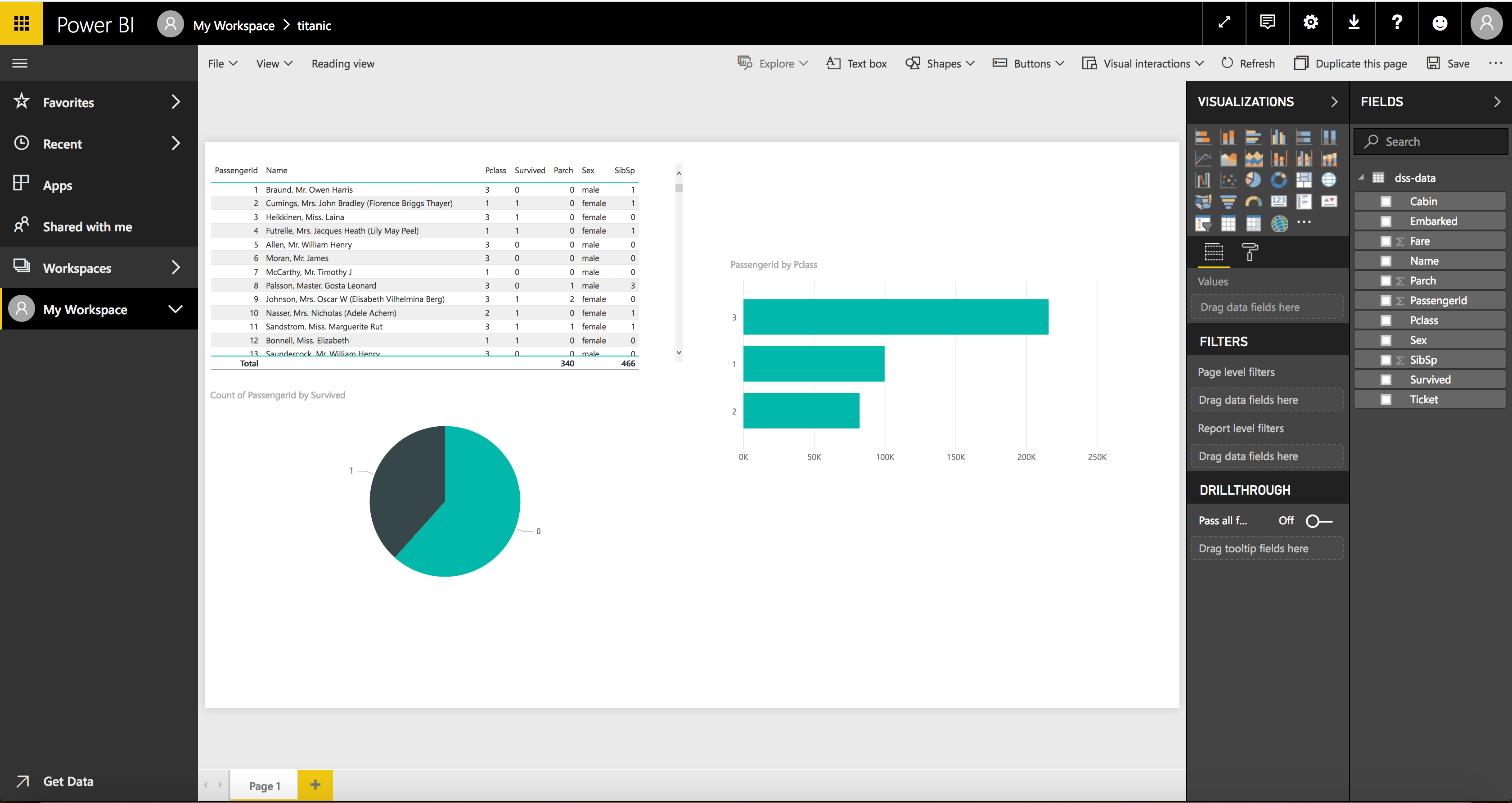Check the Survived field checkbox
Viewport: 1512px width, 803px height.
click(1386, 380)
